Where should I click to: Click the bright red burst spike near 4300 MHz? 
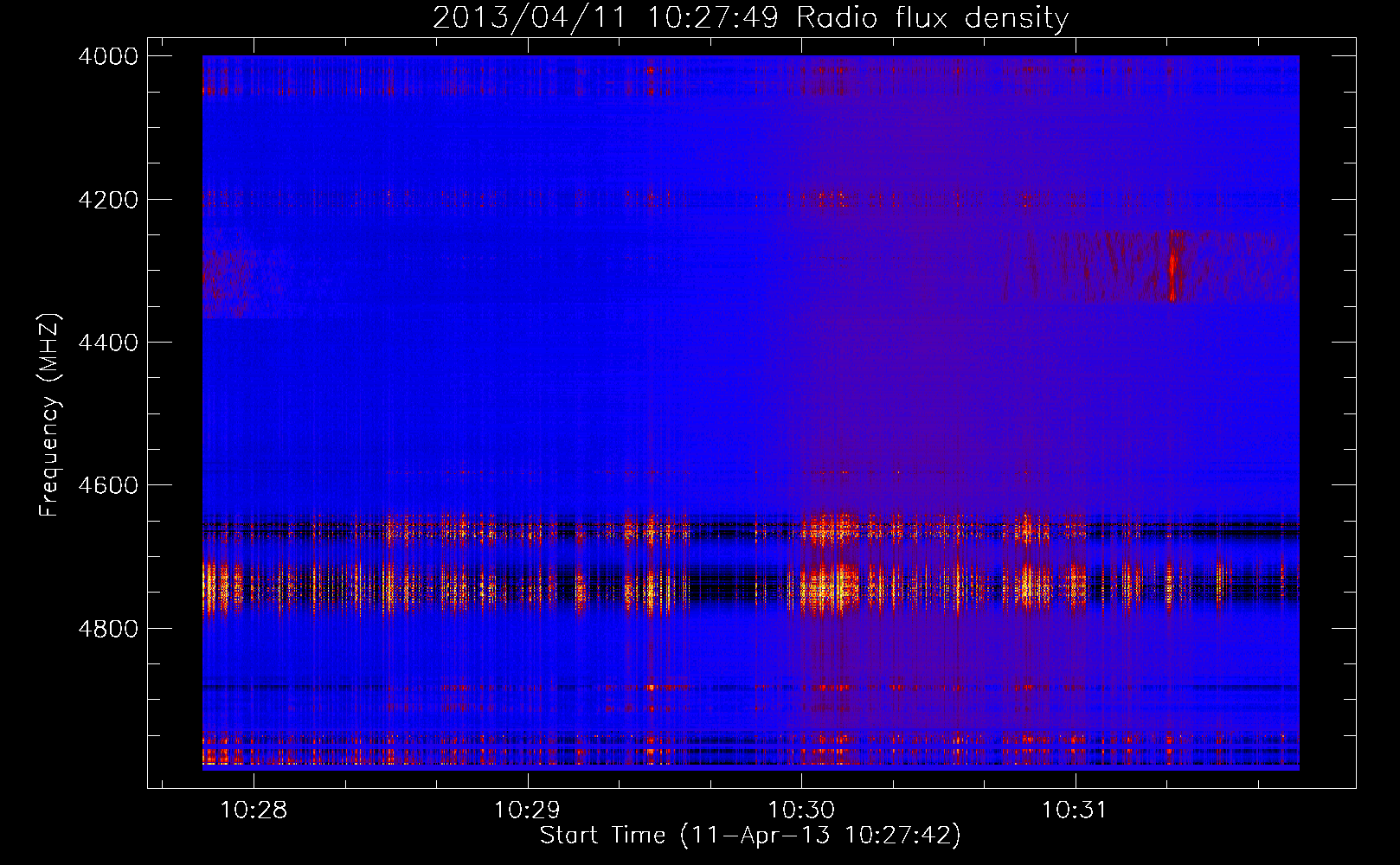pos(1172,265)
